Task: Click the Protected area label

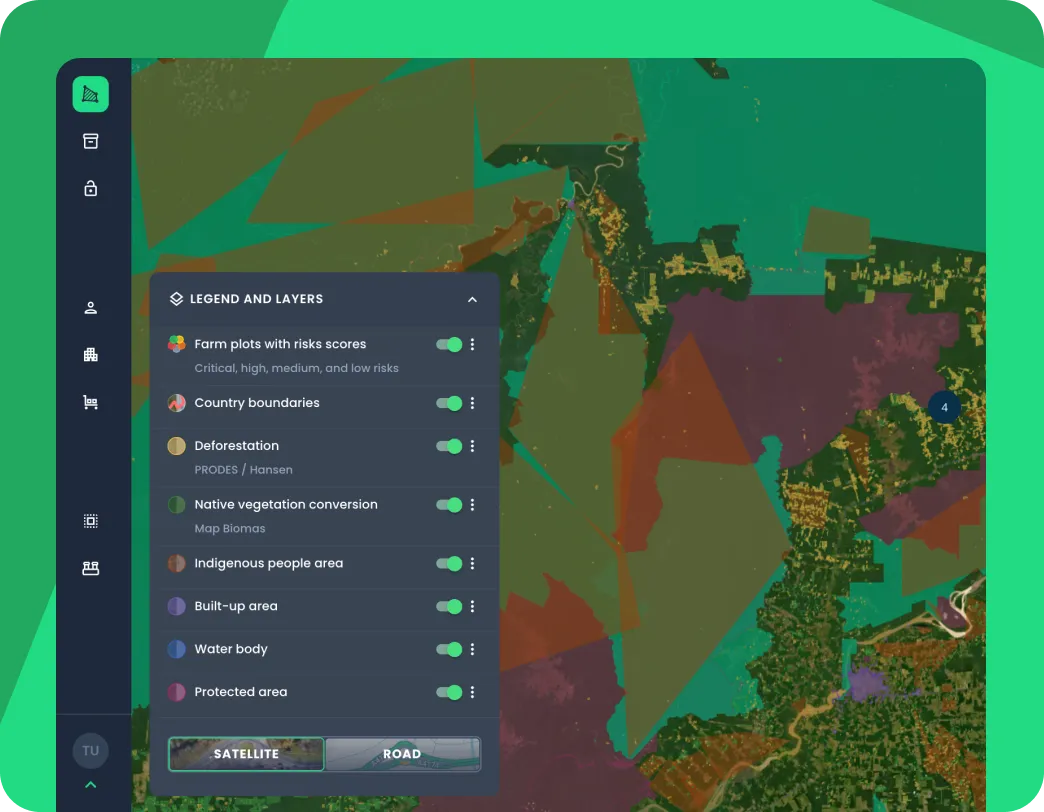Action: point(241,692)
